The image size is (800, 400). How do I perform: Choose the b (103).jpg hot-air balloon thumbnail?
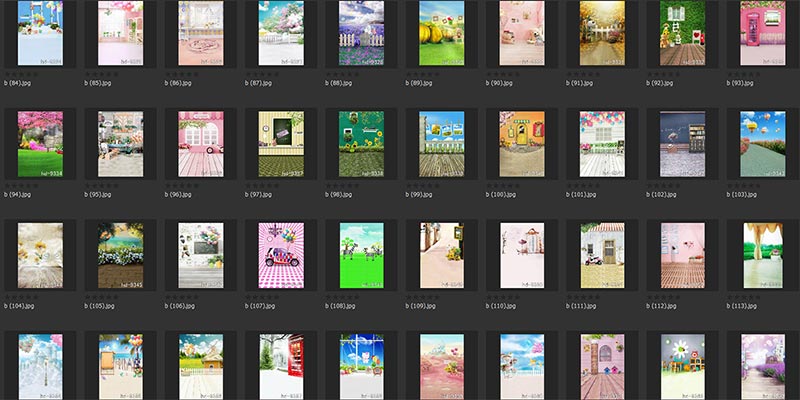(x=763, y=144)
